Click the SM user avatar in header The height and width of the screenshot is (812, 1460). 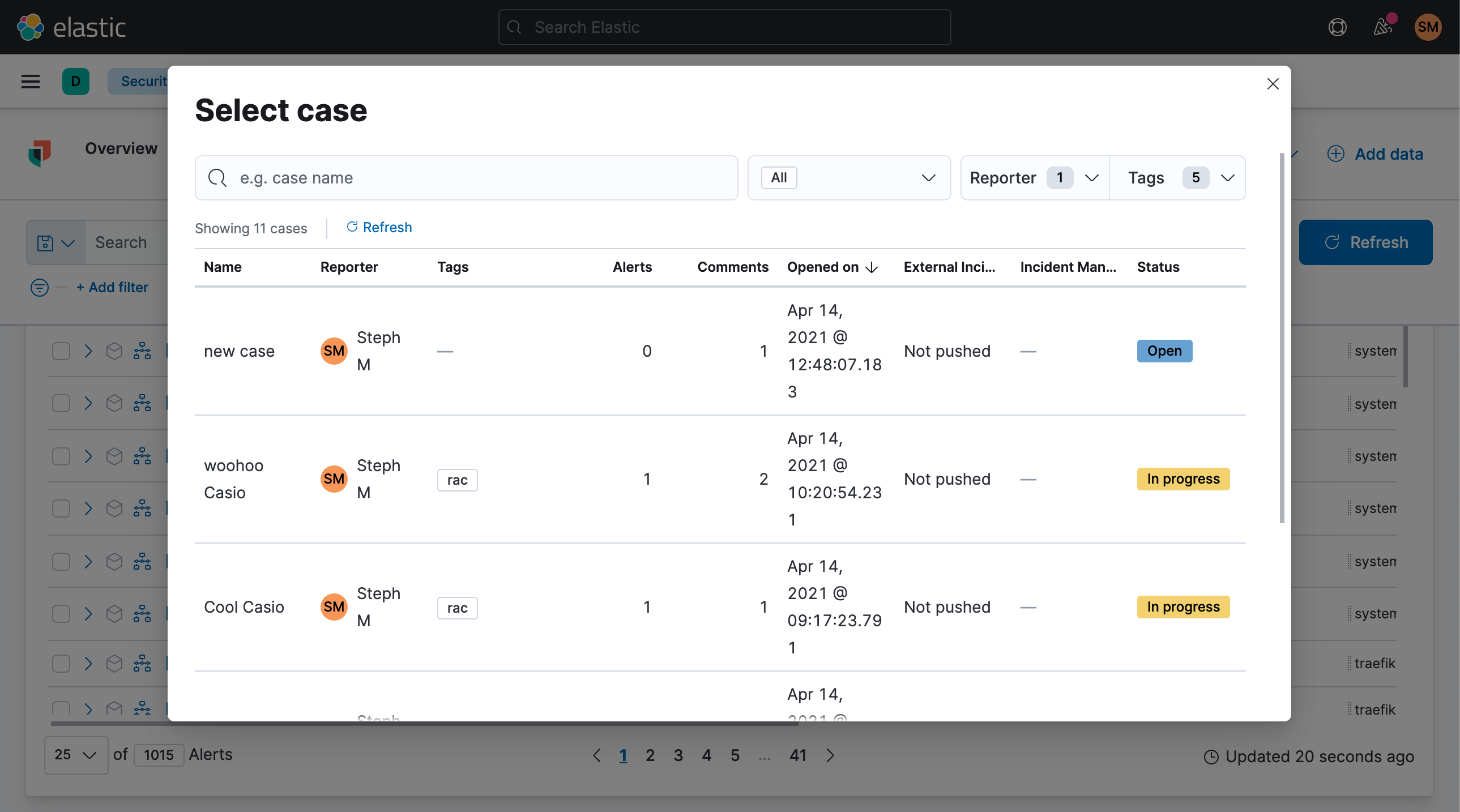coord(1427,27)
